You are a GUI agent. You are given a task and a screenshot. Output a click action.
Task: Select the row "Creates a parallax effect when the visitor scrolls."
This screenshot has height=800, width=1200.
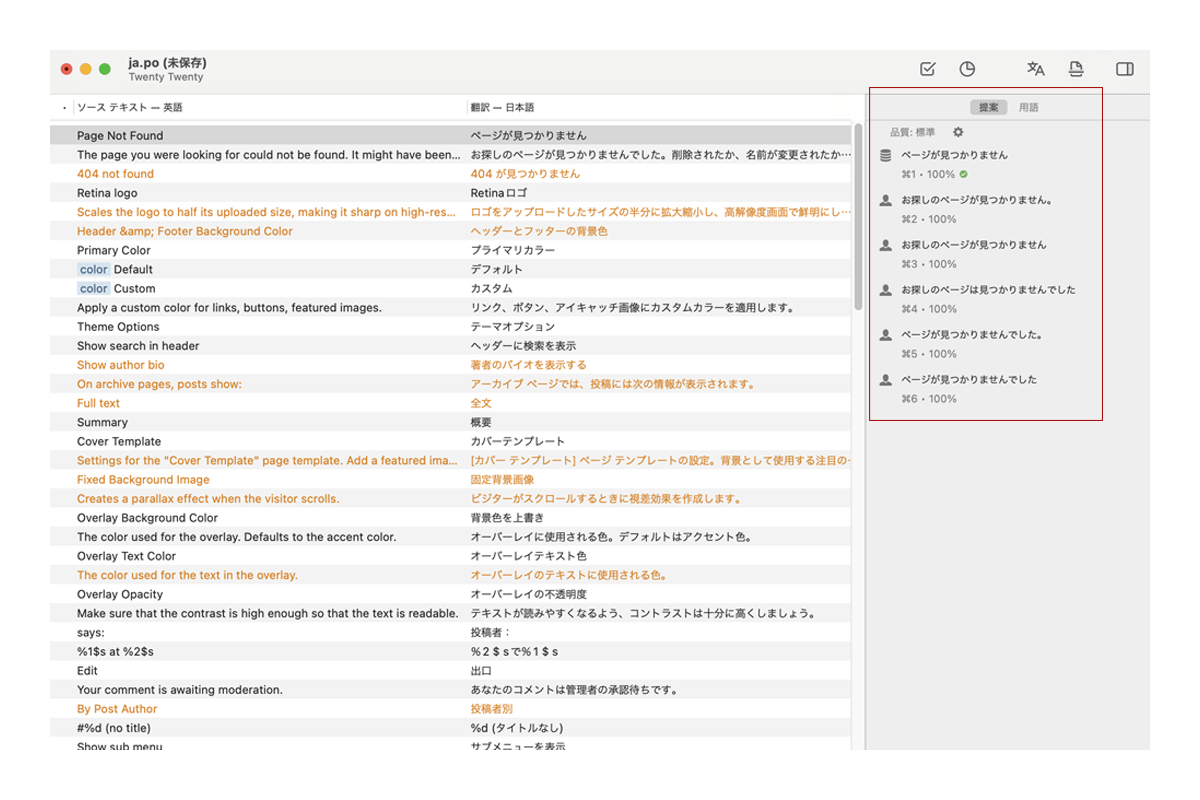(x=451, y=498)
